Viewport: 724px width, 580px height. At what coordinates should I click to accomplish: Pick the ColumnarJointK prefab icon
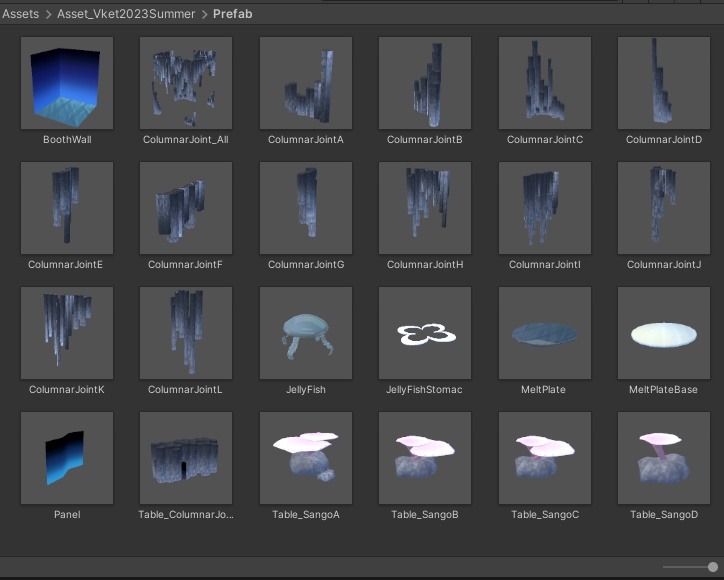pyautogui.click(x=67, y=333)
